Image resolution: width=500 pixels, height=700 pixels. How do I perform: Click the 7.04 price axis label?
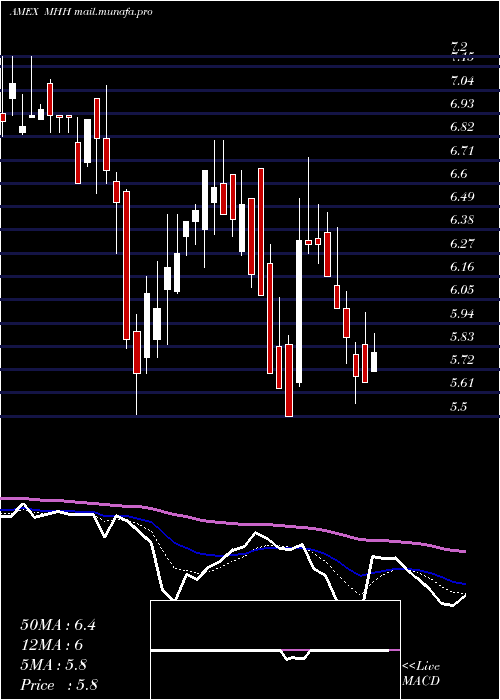(462, 81)
